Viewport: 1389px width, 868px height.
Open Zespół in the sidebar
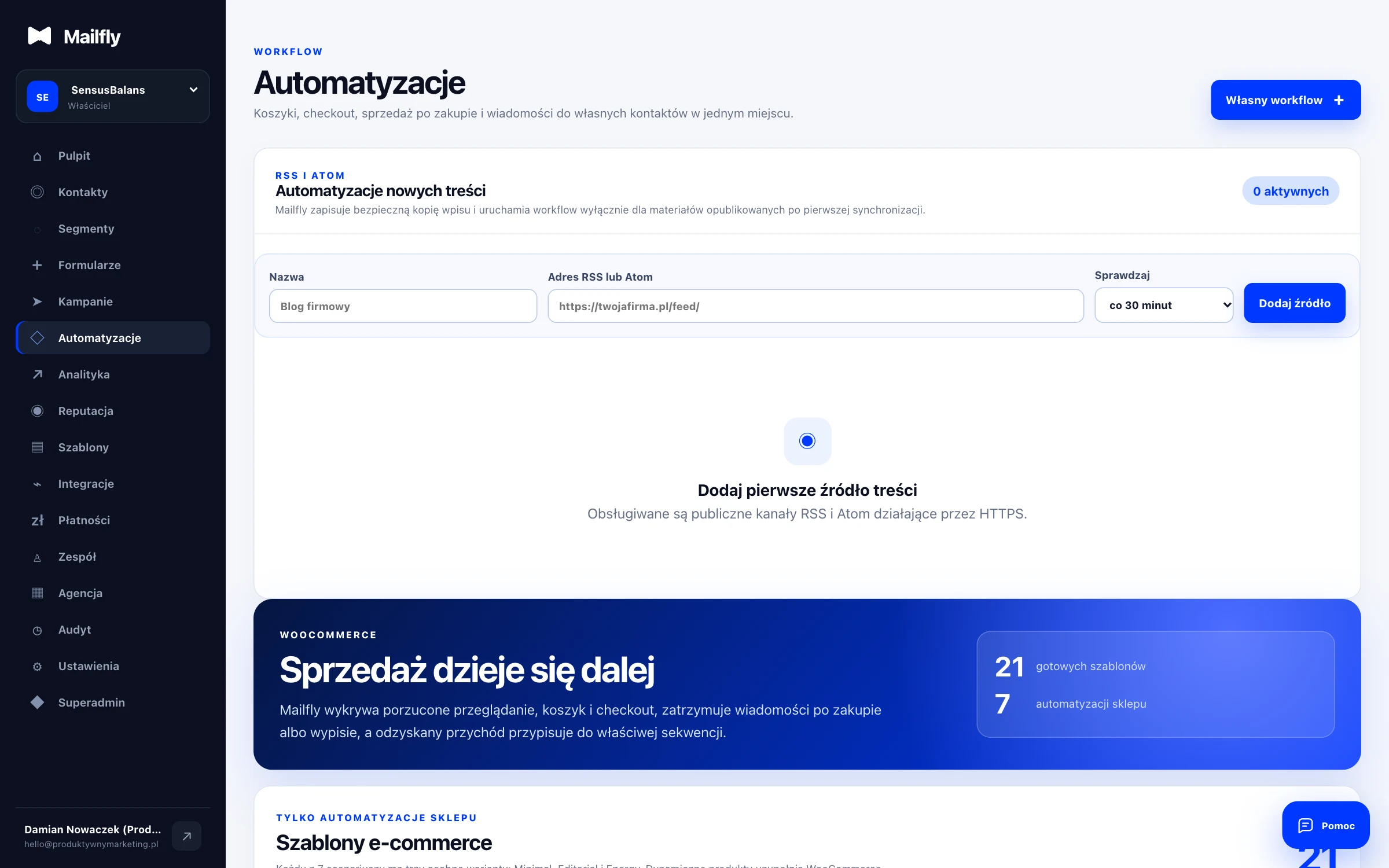[x=112, y=557]
